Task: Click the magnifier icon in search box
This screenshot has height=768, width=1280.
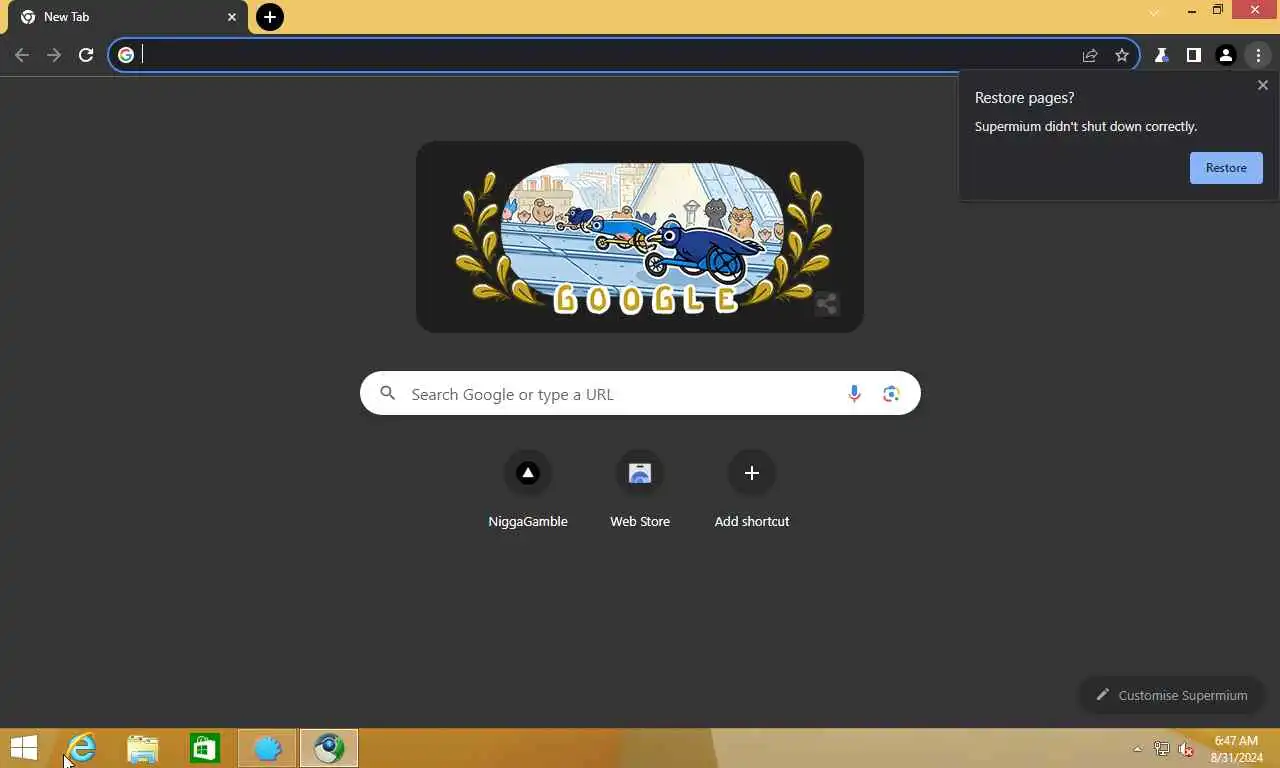Action: 388,394
